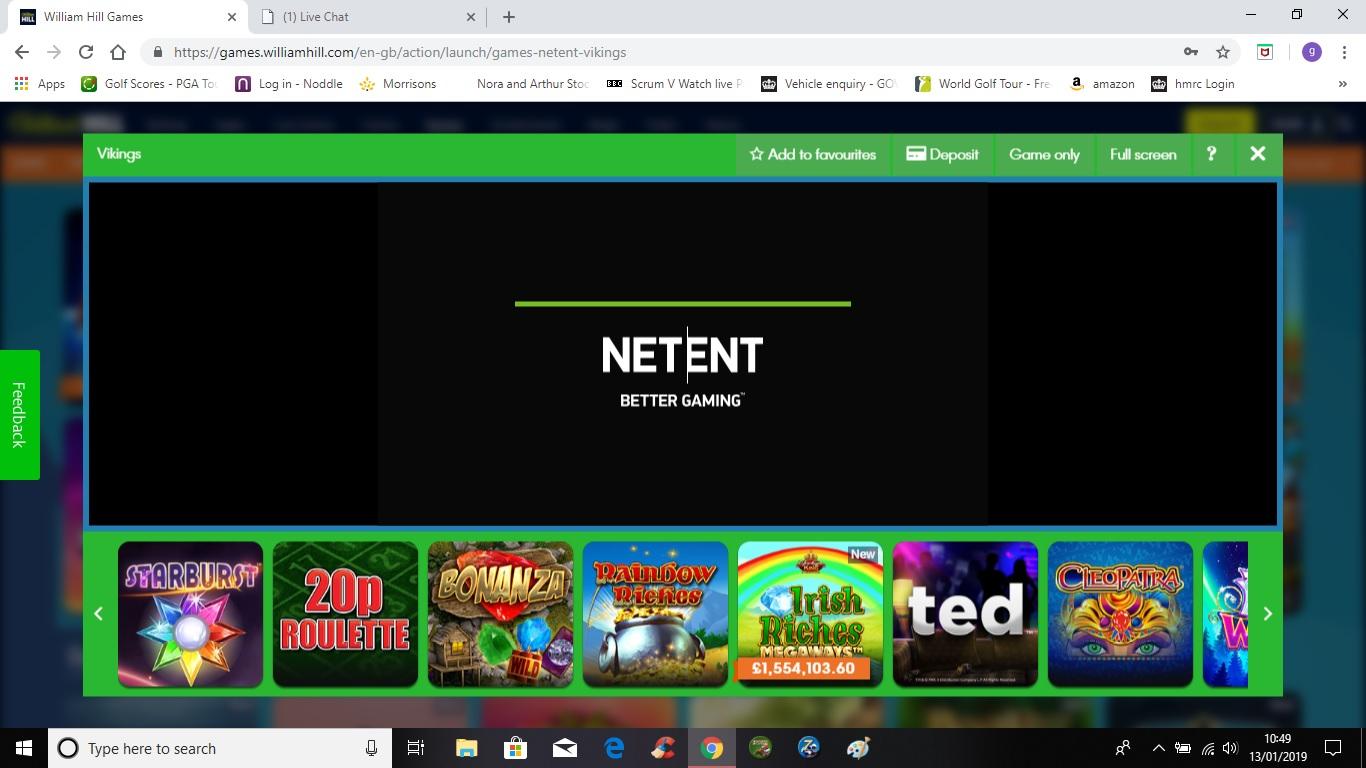Screen dimensions: 1366x768
Task: Open the taskbar clock and date
Action: (x=1277, y=748)
